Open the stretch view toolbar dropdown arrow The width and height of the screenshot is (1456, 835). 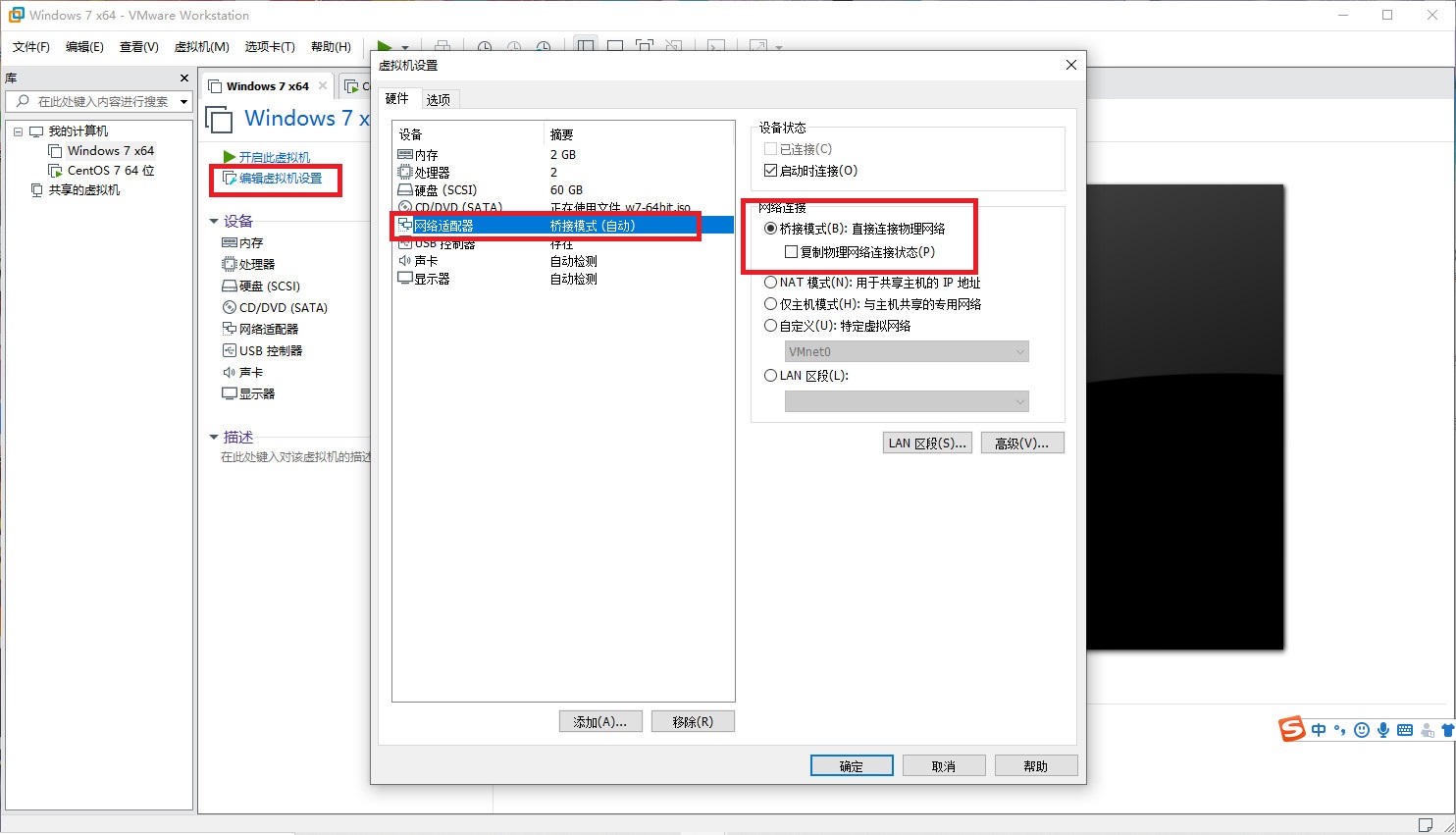pyautogui.click(x=779, y=47)
